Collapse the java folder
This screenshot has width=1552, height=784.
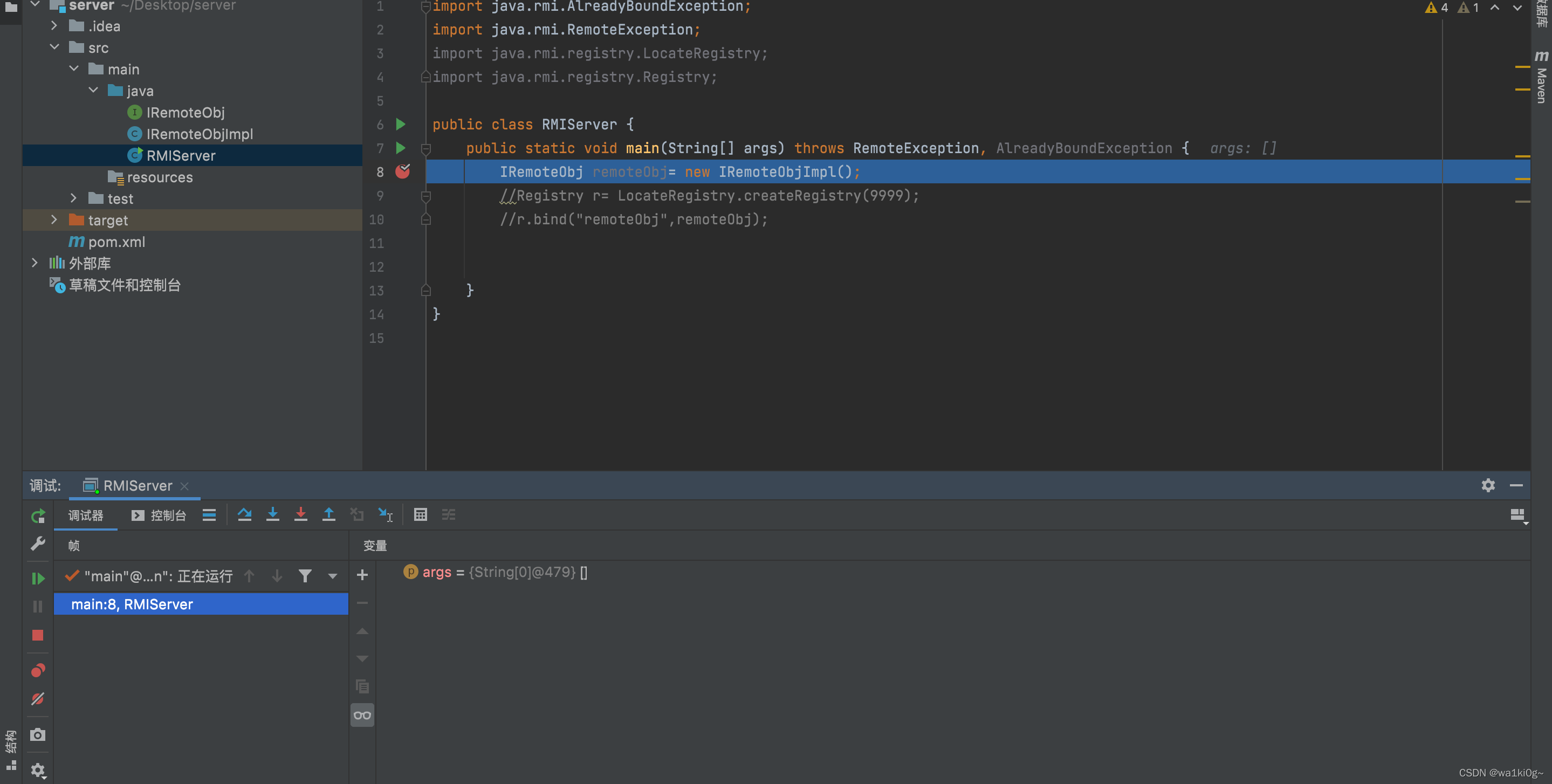tap(93, 91)
